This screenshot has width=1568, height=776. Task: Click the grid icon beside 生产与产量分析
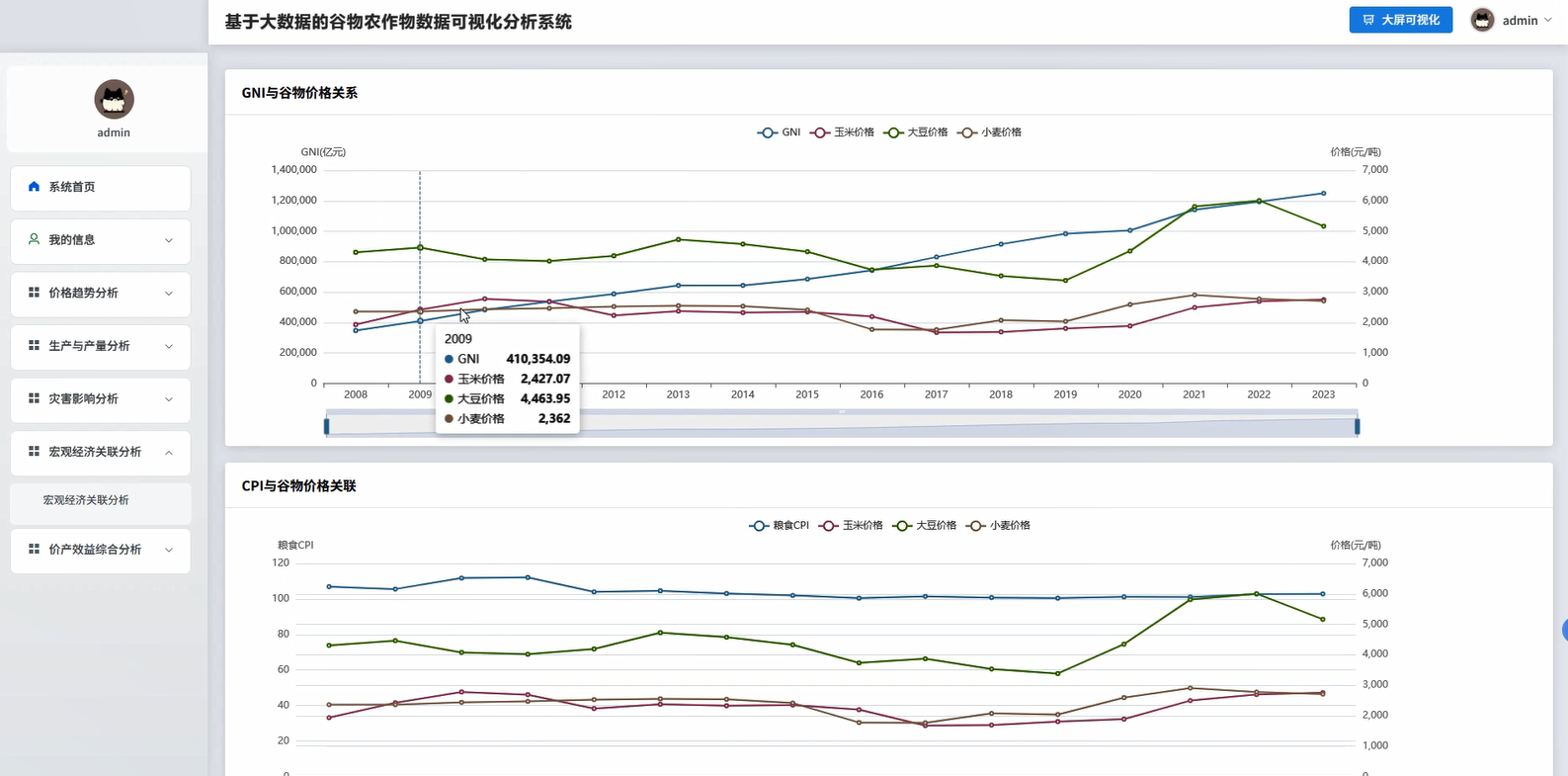tap(34, 346)
